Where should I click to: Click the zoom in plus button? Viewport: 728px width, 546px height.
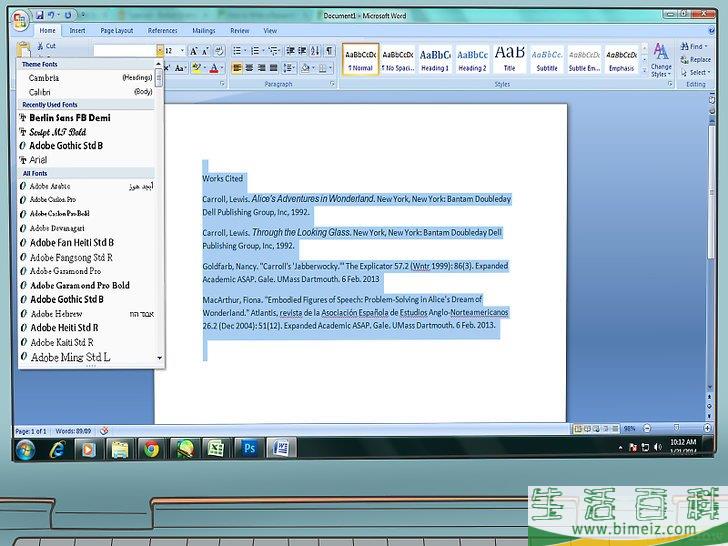click(x=708, y=428)
